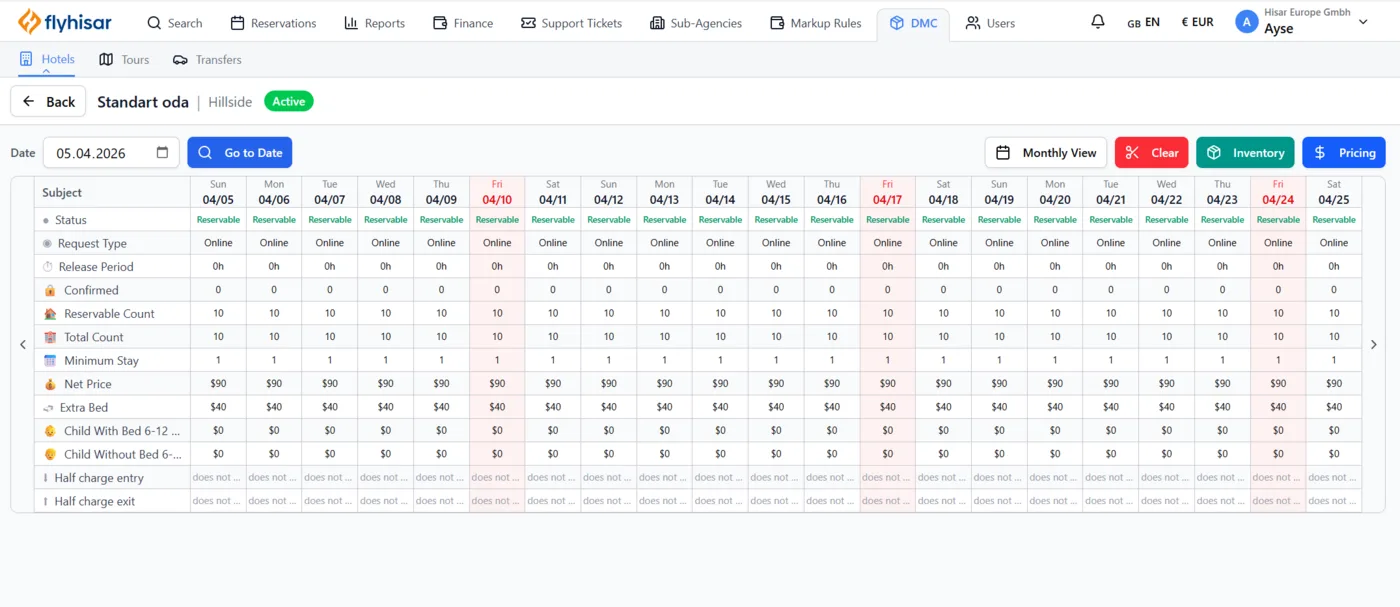This screenshot has width=1400, height=607.
Task: Switch to the Transfers tab
Action: point(207,60)
